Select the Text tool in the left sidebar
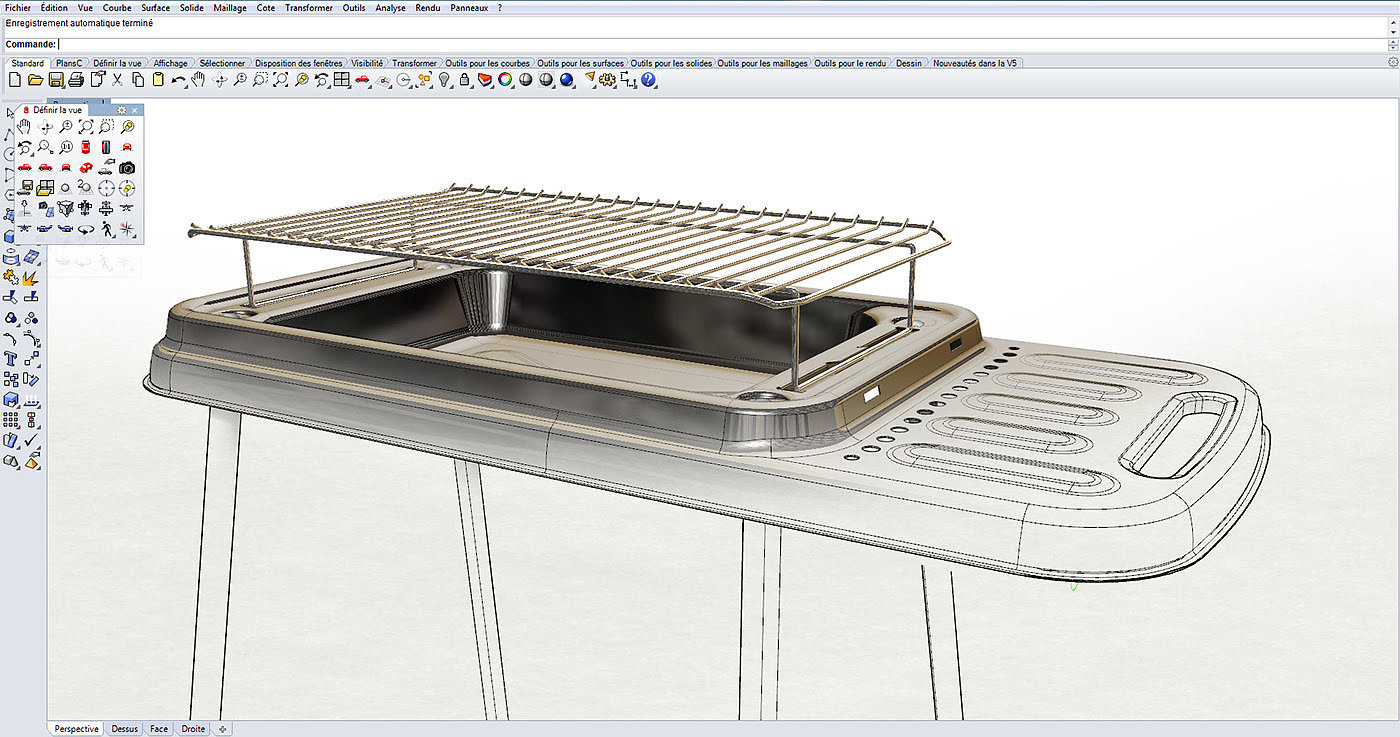The width and height of the screenshot is (1400, 737). point(11,357)
